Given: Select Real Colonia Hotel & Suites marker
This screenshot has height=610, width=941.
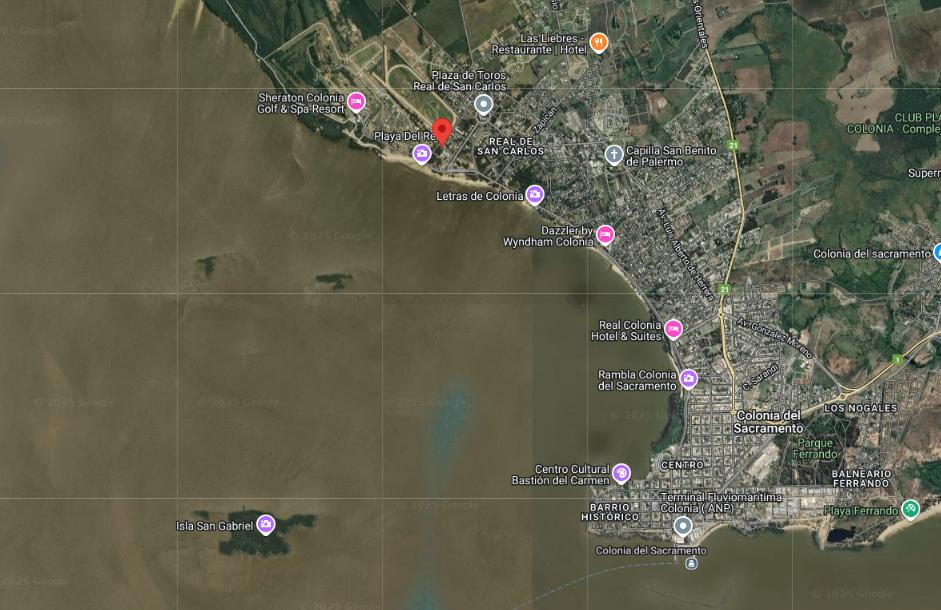Looking at the screenshot, I should point(673,329).
